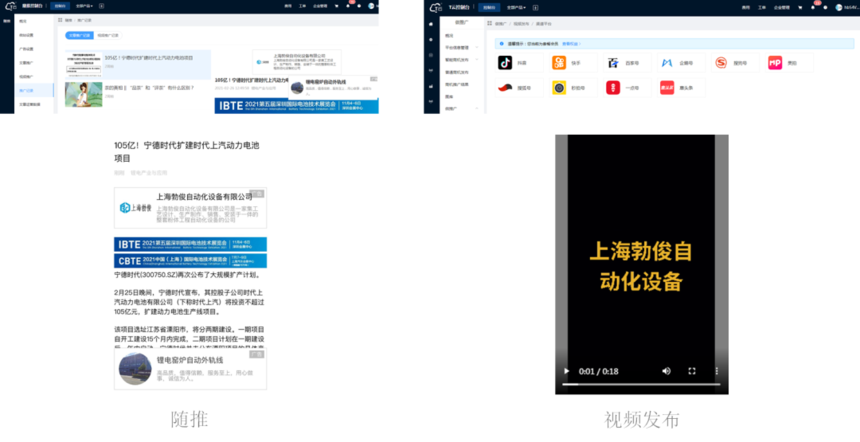860x442 pixels.
Task: Choose the Baijiahao platform icon
Action: pos(613,63)
